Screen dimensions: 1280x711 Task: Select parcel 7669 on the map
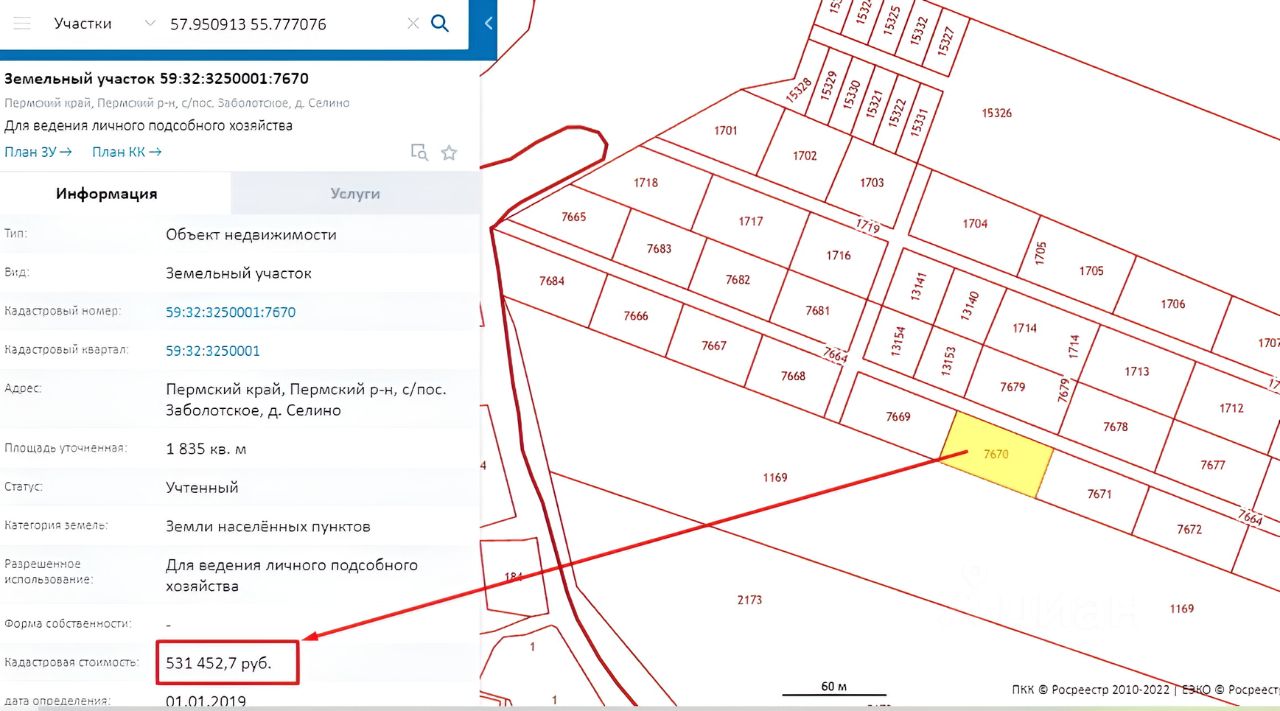(897, 416)
